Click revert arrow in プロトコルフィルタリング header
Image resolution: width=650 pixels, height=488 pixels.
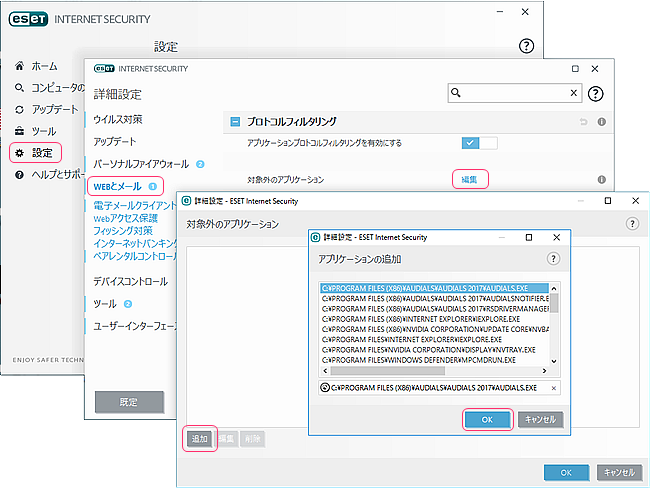tap(584, 121)
